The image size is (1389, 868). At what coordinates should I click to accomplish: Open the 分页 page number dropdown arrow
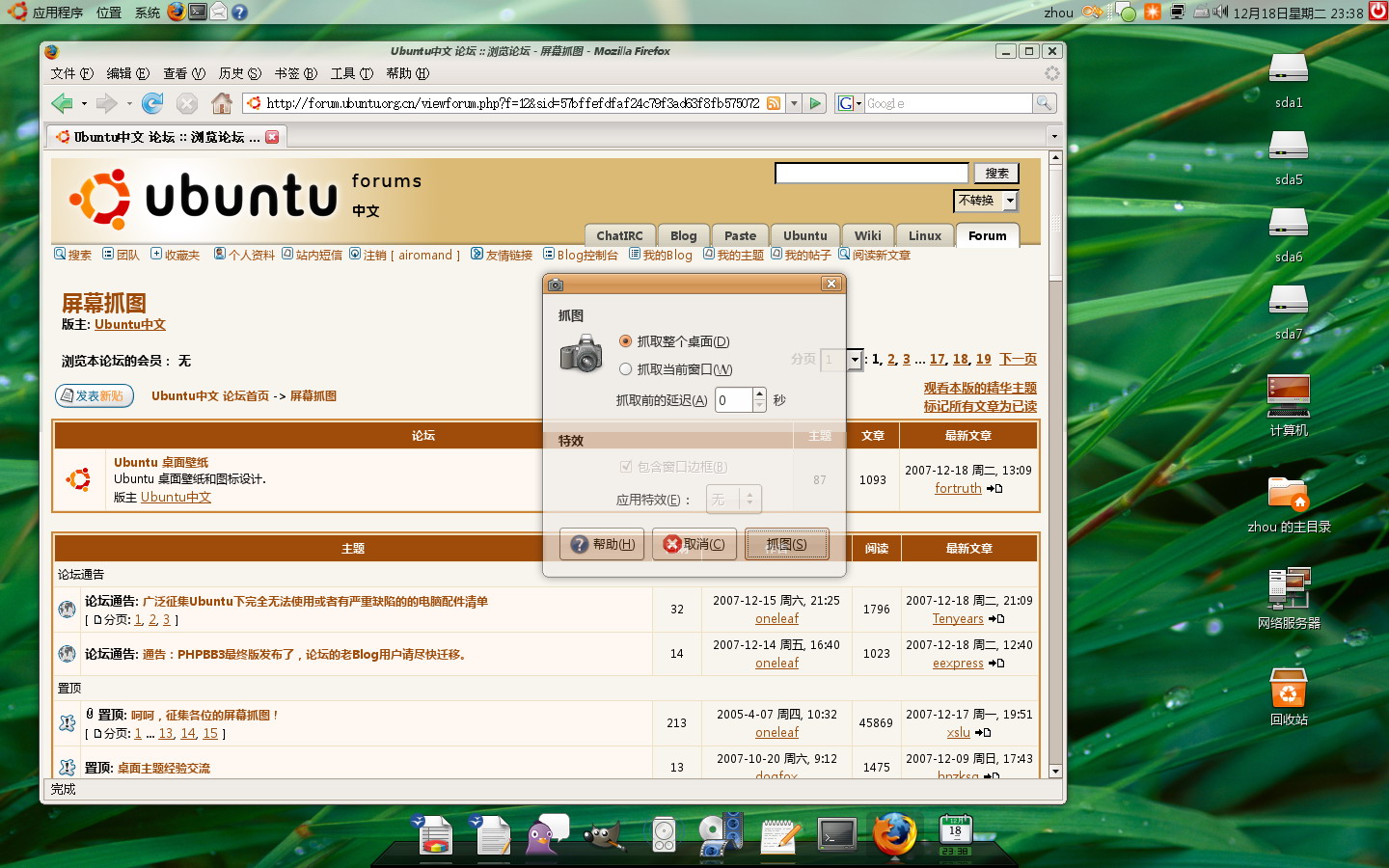coord(854,360)
